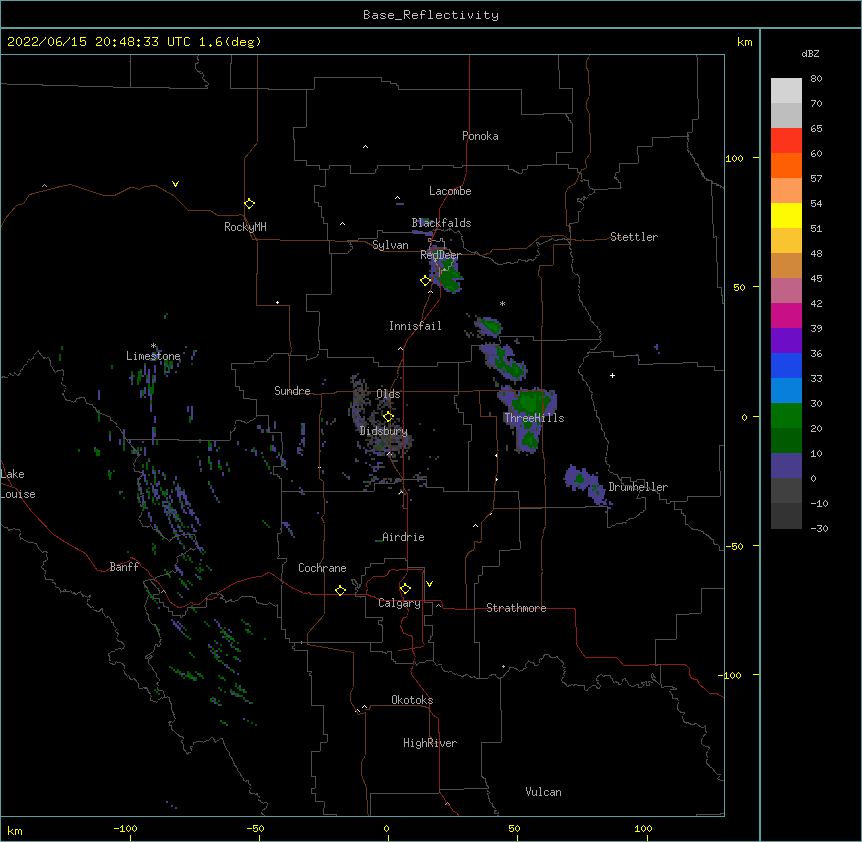Click the Okotoks label
This screenshot has height=842, width=862.
click(x=412, y=700)
